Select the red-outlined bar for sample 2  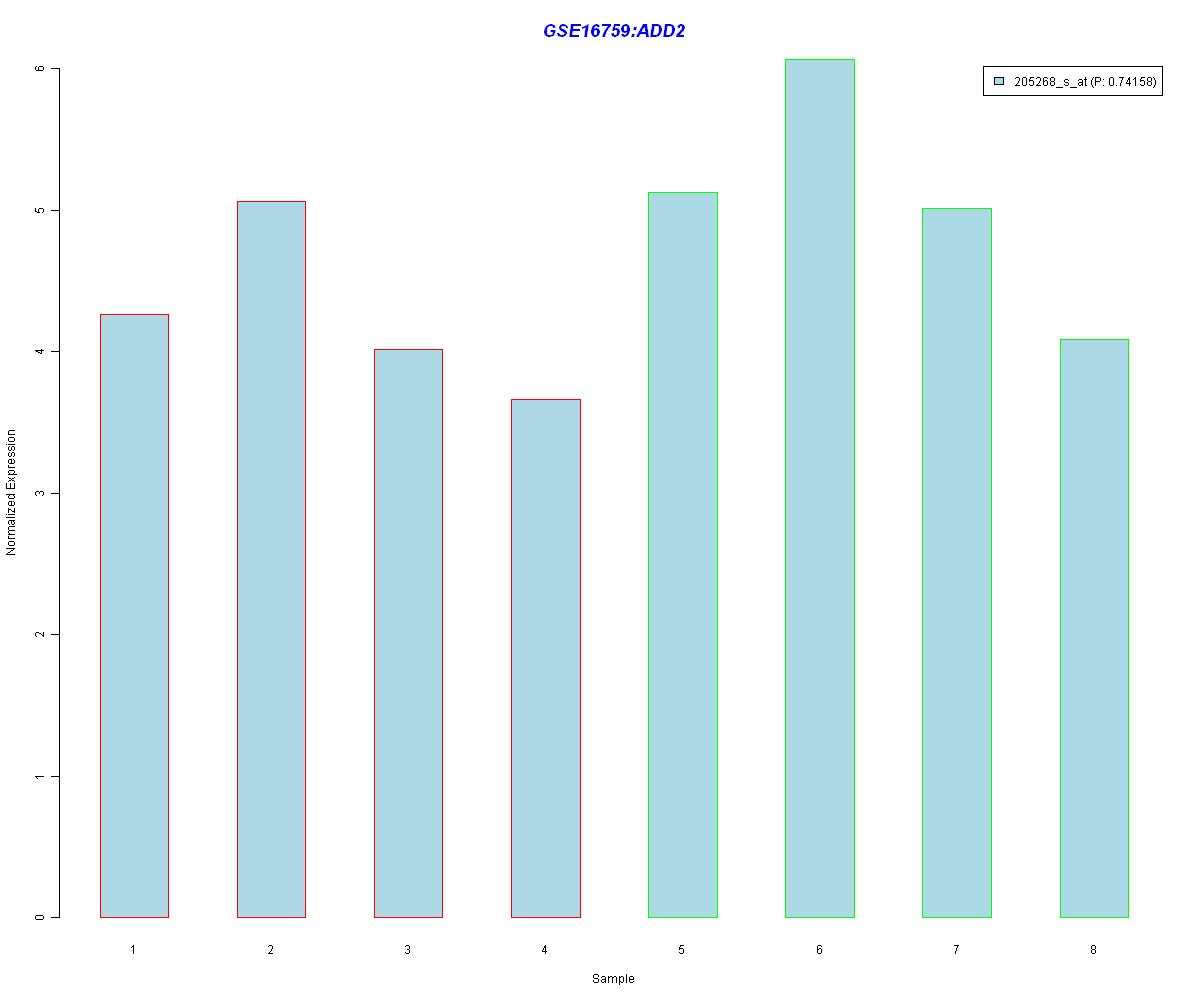click(x=271, y=559)
